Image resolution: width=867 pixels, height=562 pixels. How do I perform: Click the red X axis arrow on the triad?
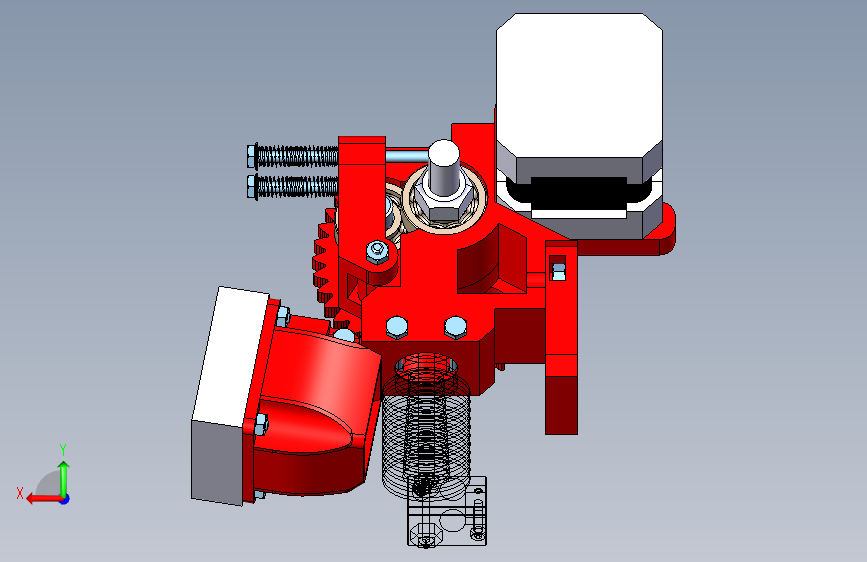click(x=43, y=499)
